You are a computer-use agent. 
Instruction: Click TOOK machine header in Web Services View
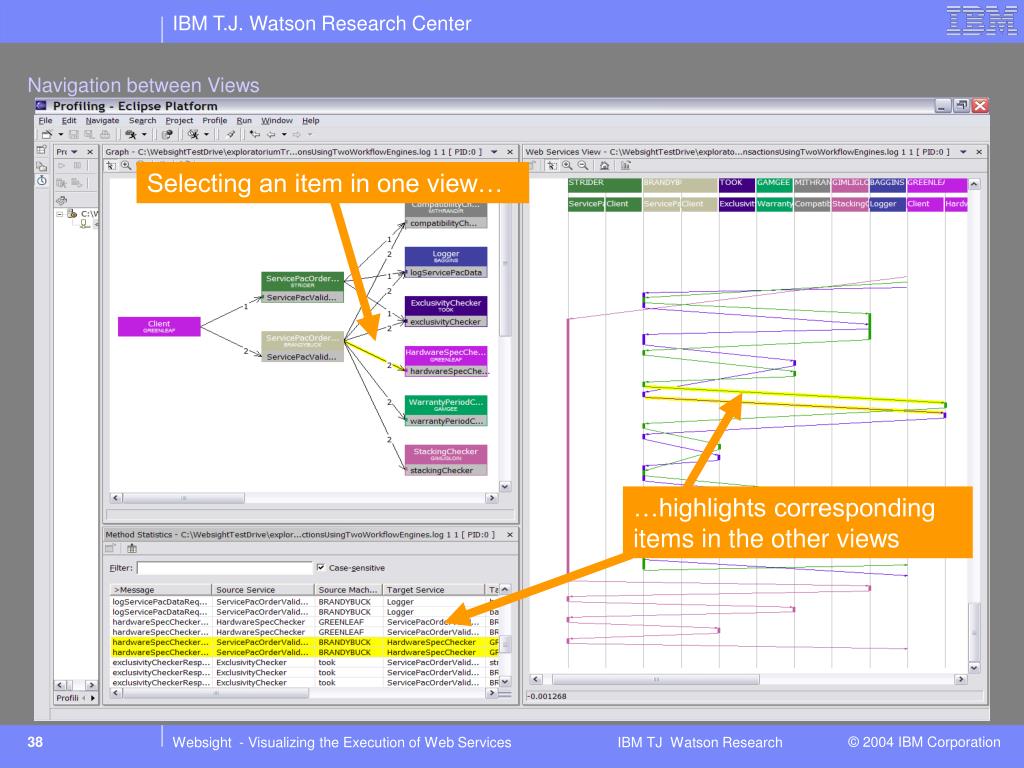(737, 184)
